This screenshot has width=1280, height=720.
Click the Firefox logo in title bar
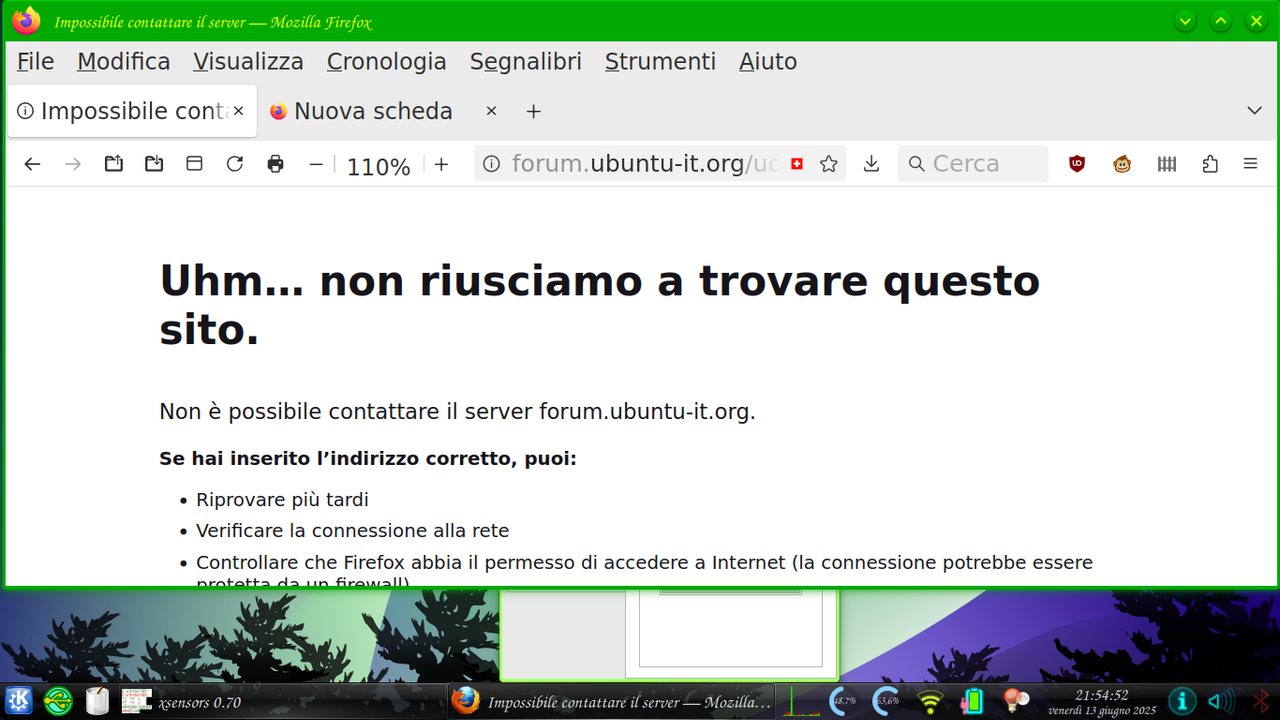tap(27, 21)
